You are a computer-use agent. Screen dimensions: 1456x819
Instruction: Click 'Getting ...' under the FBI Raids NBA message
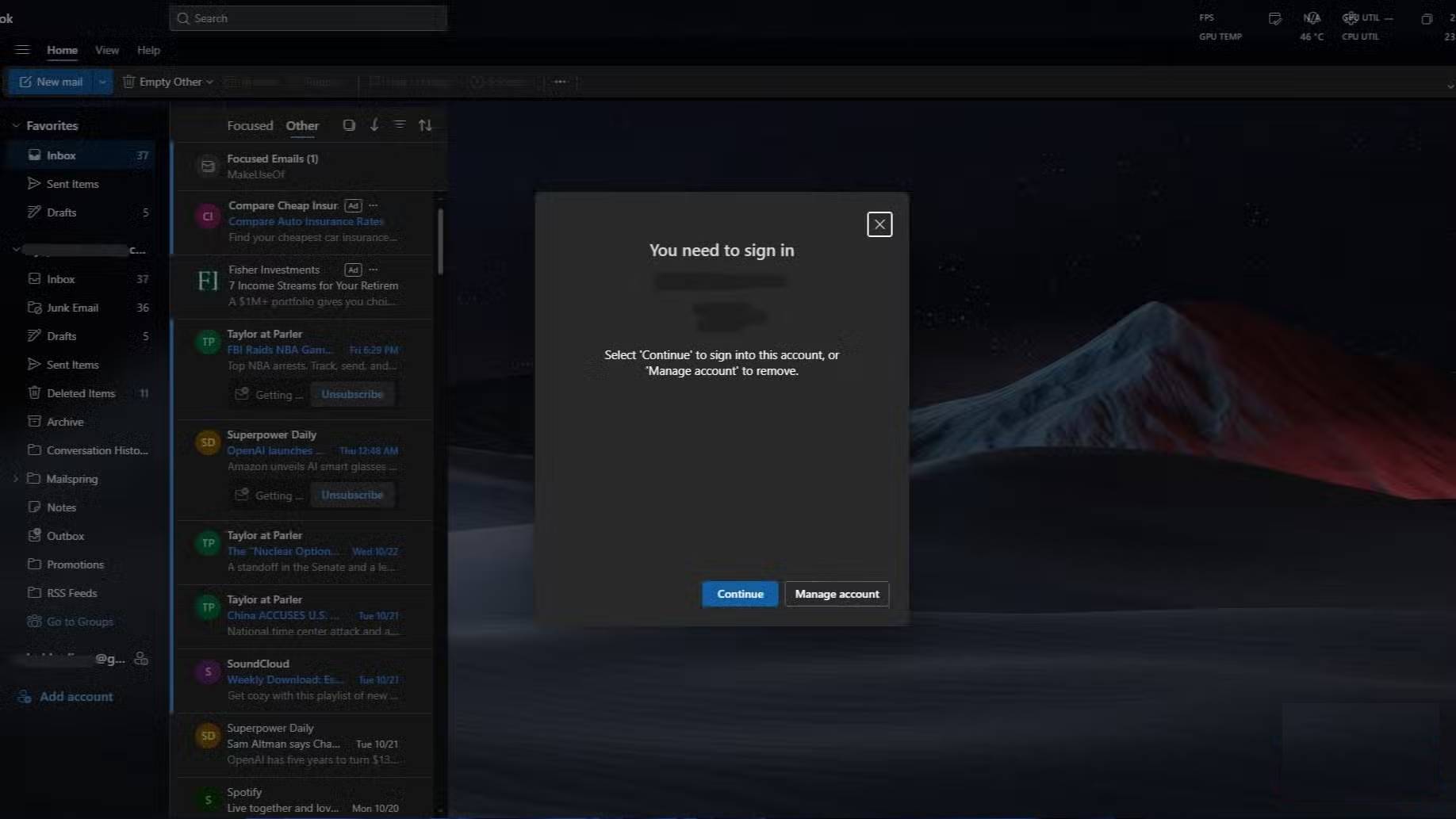pyautogui.click(x=270, y=394)
